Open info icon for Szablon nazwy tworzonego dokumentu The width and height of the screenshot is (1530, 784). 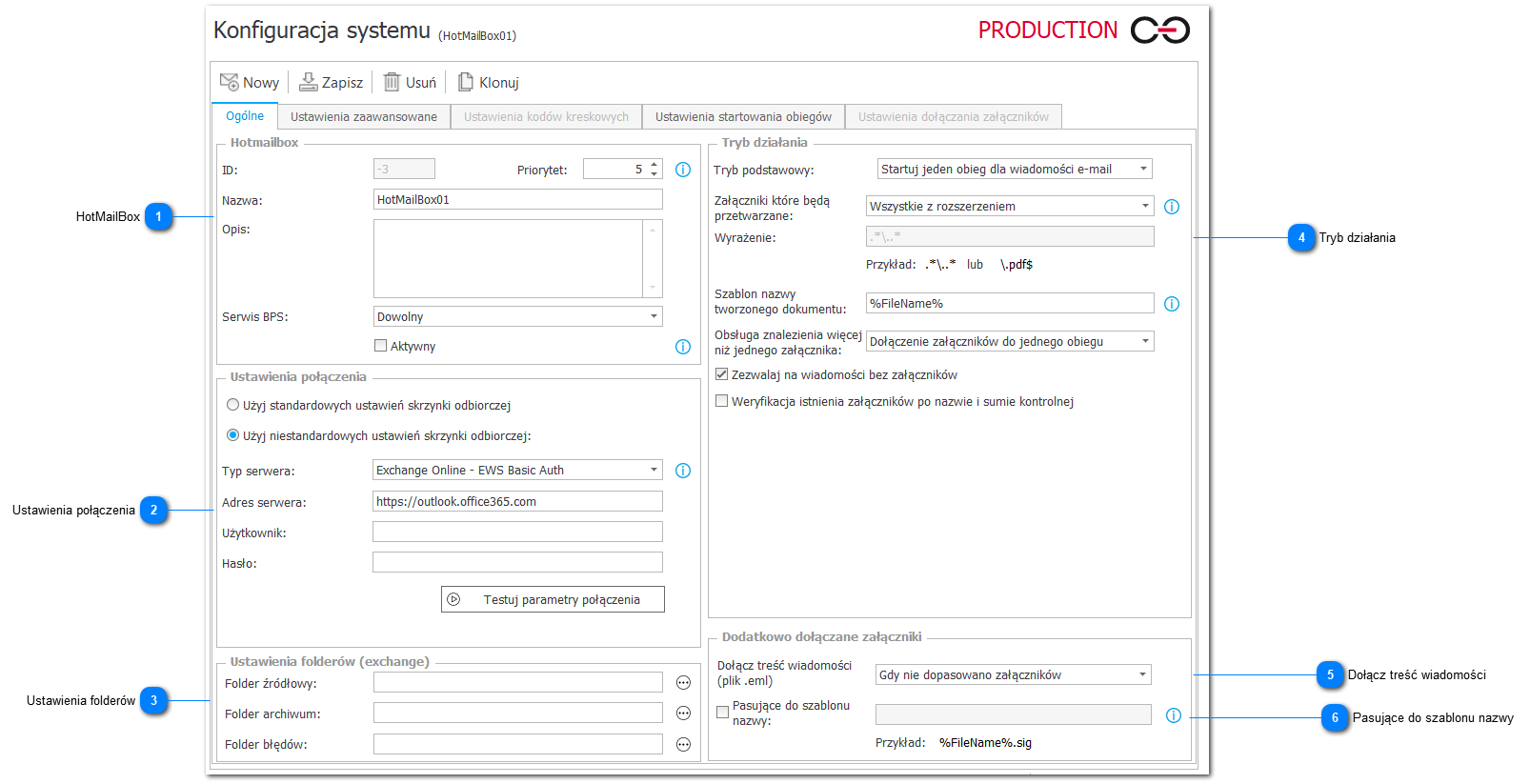pos(1172,304)
